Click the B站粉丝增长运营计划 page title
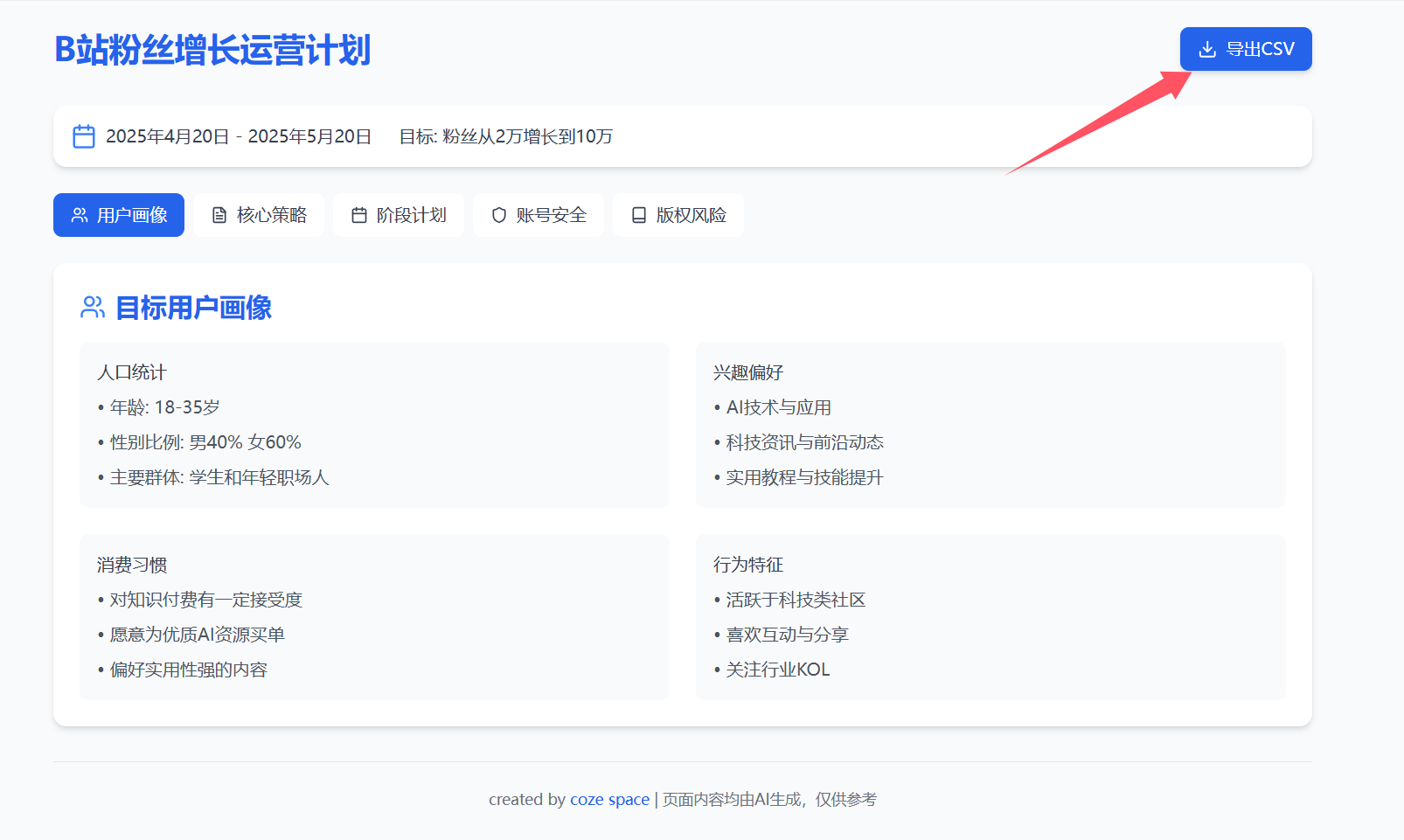Viewport: 1404px width, 840px height. (212, 50)
